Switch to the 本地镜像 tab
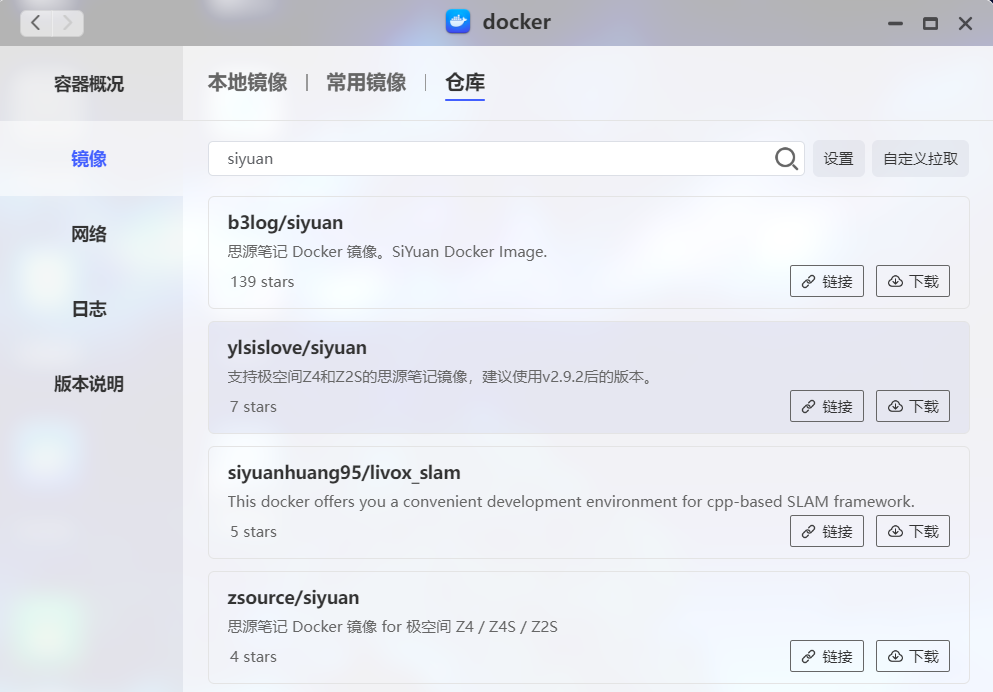The height and width of the screenshot is (692, 993). pos(248,82)
